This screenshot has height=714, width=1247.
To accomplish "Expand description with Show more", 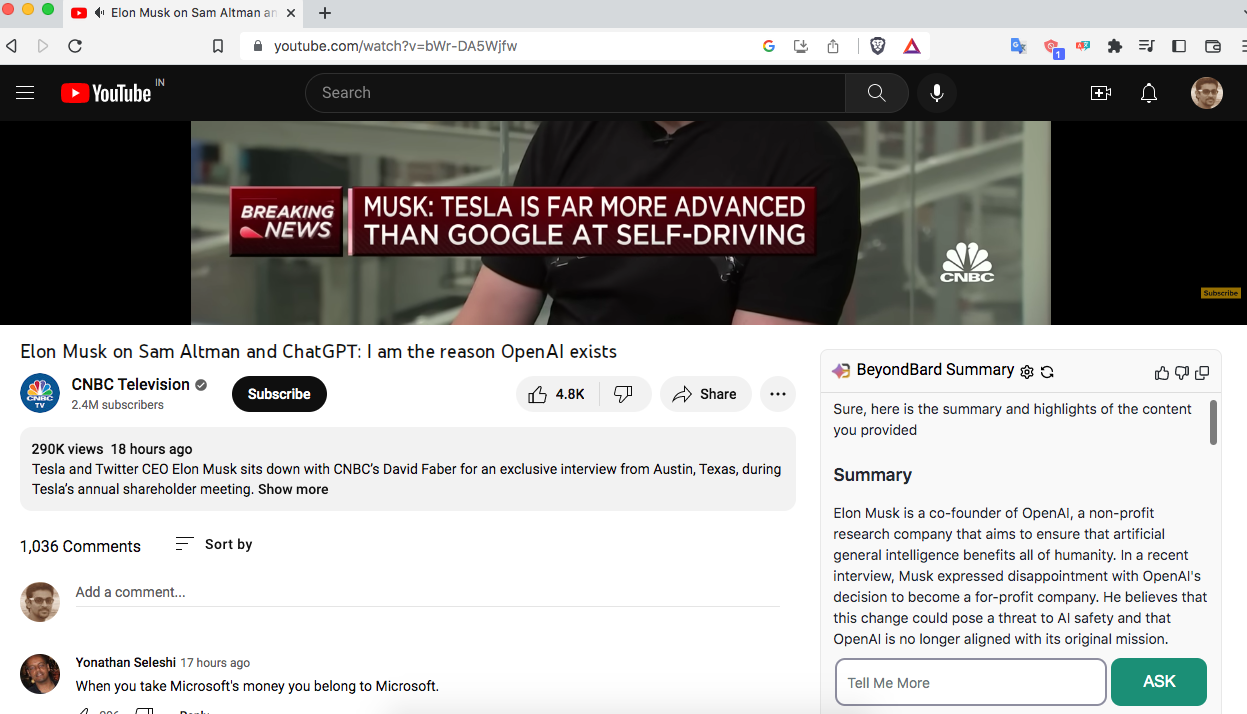I will click(x=293, y=489).
